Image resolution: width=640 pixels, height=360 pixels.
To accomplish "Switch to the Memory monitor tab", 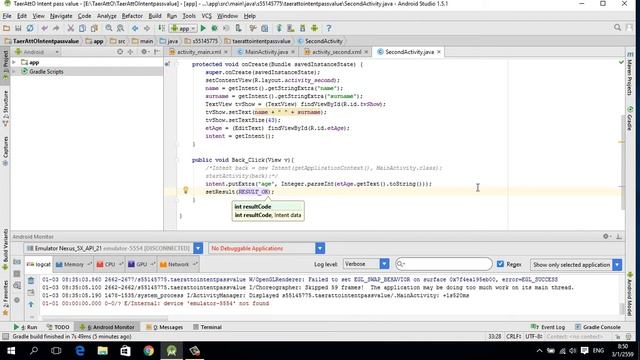I will tap(73, 264).
